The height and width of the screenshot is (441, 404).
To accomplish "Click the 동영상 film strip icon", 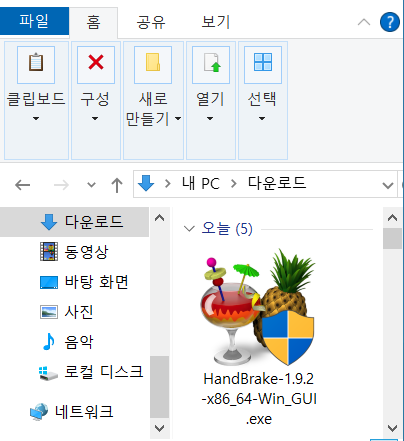I will [49, 252].
